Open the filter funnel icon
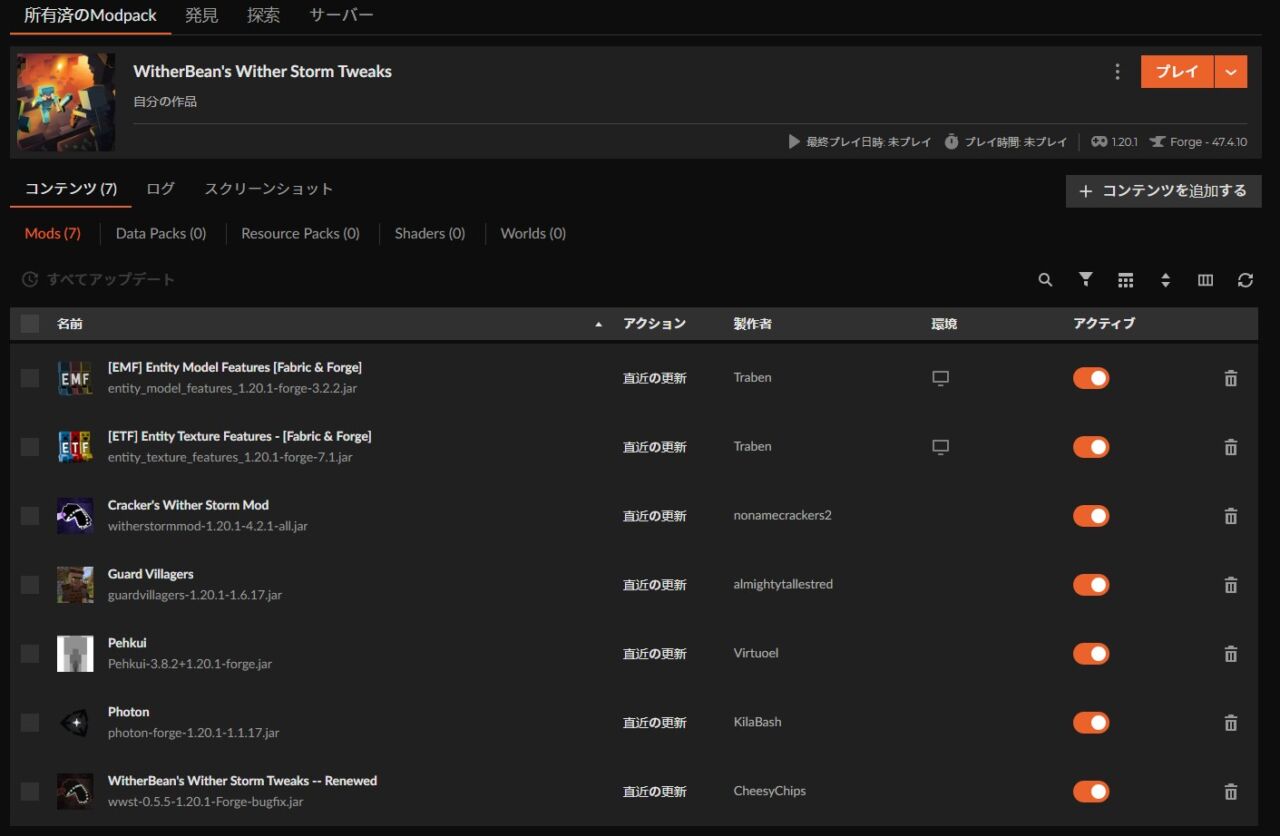 coord(1085,280)
